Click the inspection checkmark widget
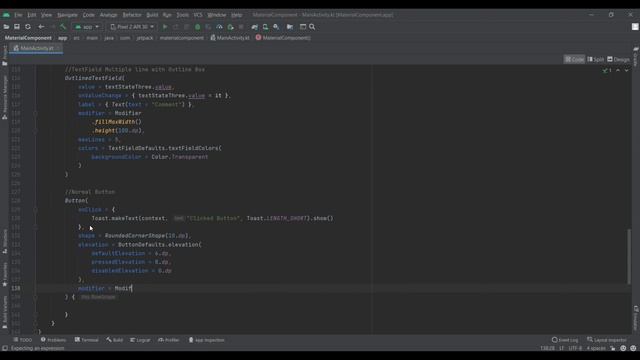 pyautogui.click(x=607, y=70)
